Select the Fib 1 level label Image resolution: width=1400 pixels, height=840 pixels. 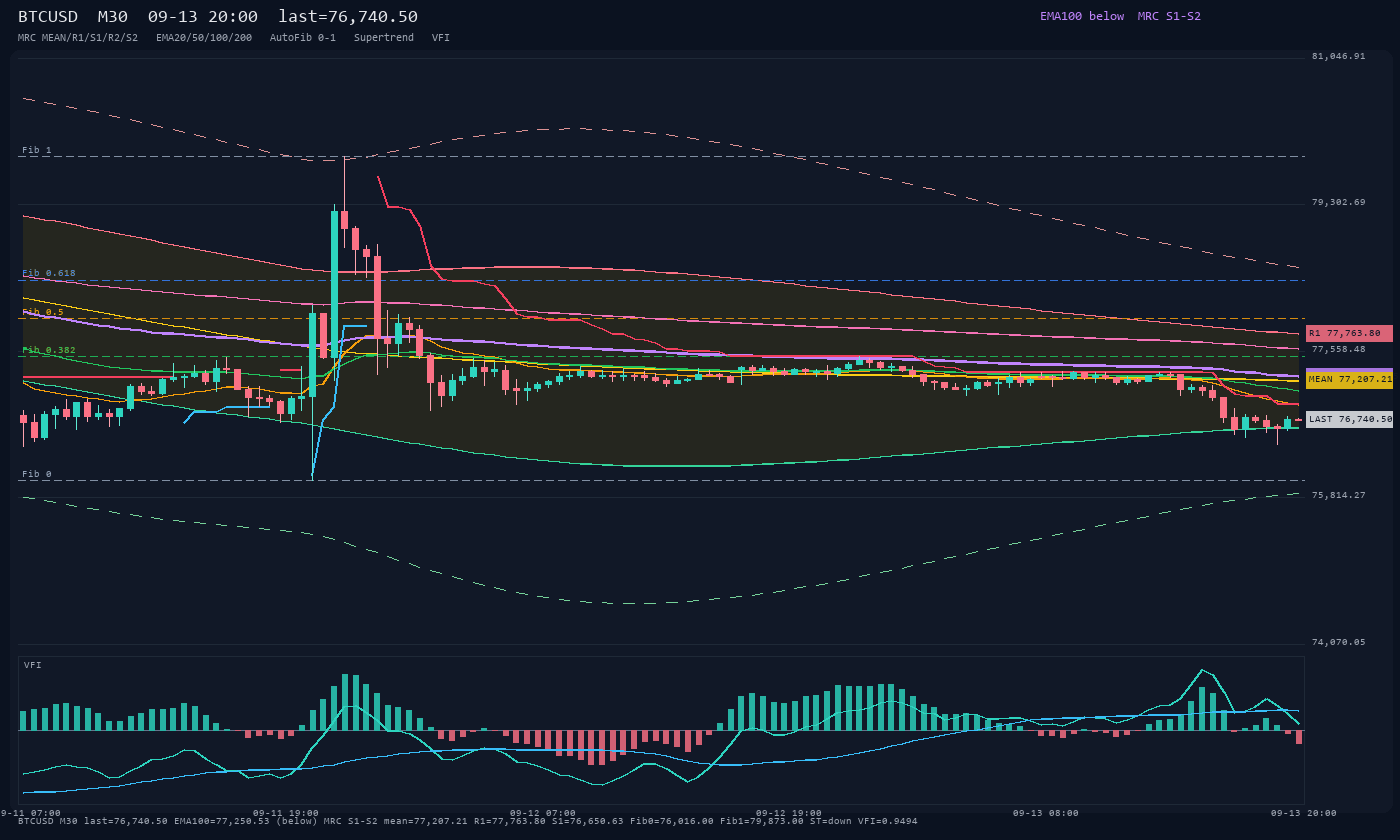[37, 150]
